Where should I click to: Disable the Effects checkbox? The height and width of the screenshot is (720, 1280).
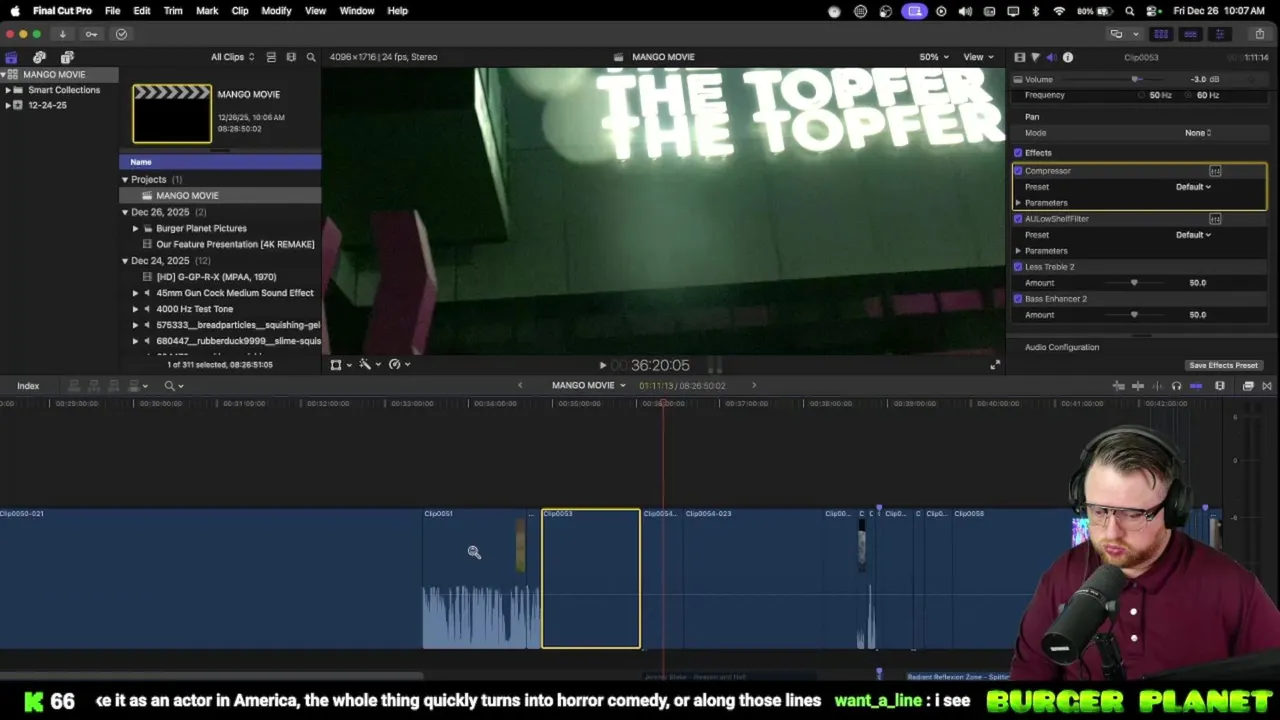tap(1018, 153)
